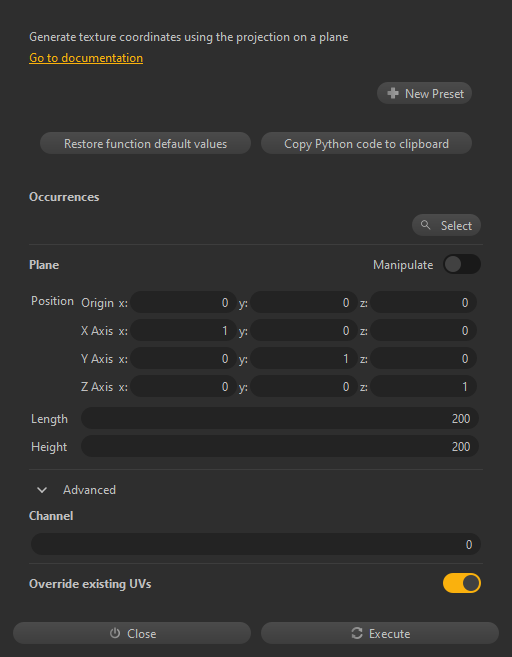512x657 pixels.
Task: Click the refresh icon on Execute button
Action: pyautogui.click(x=357, y=633)
